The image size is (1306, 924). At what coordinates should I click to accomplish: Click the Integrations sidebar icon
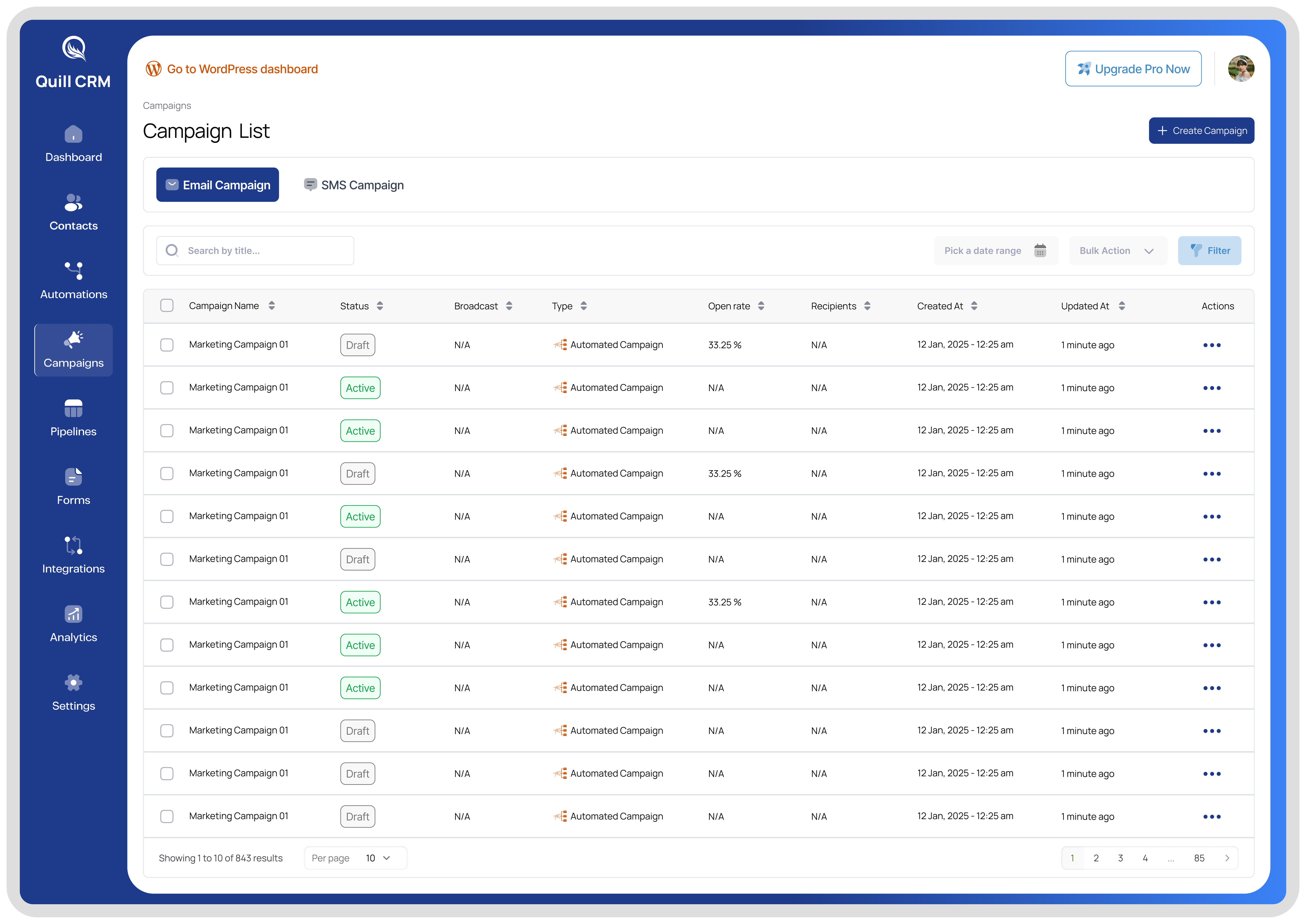[x=73, y=546]
